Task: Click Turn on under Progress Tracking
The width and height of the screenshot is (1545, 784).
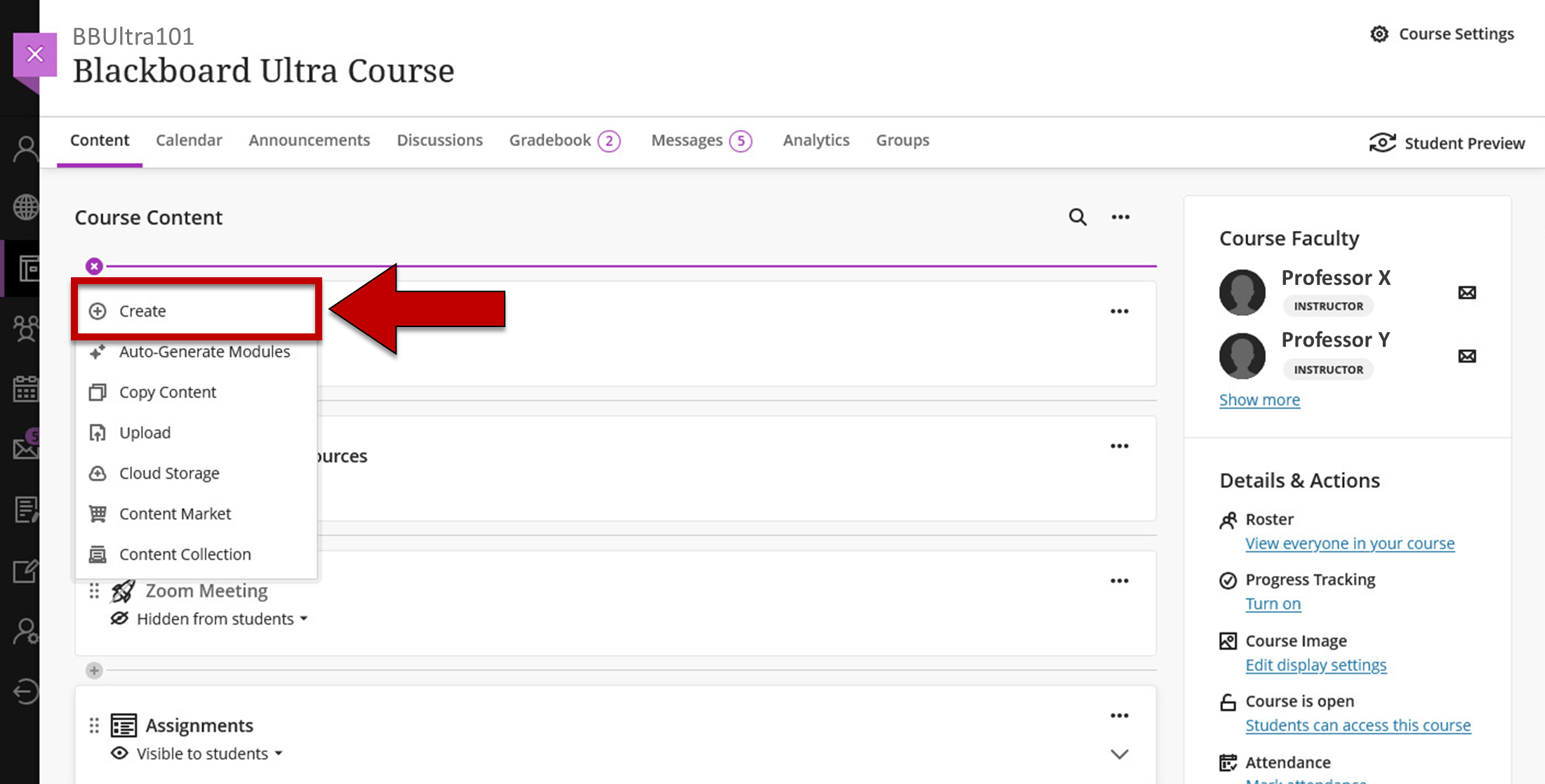Action: [1273, 604]
